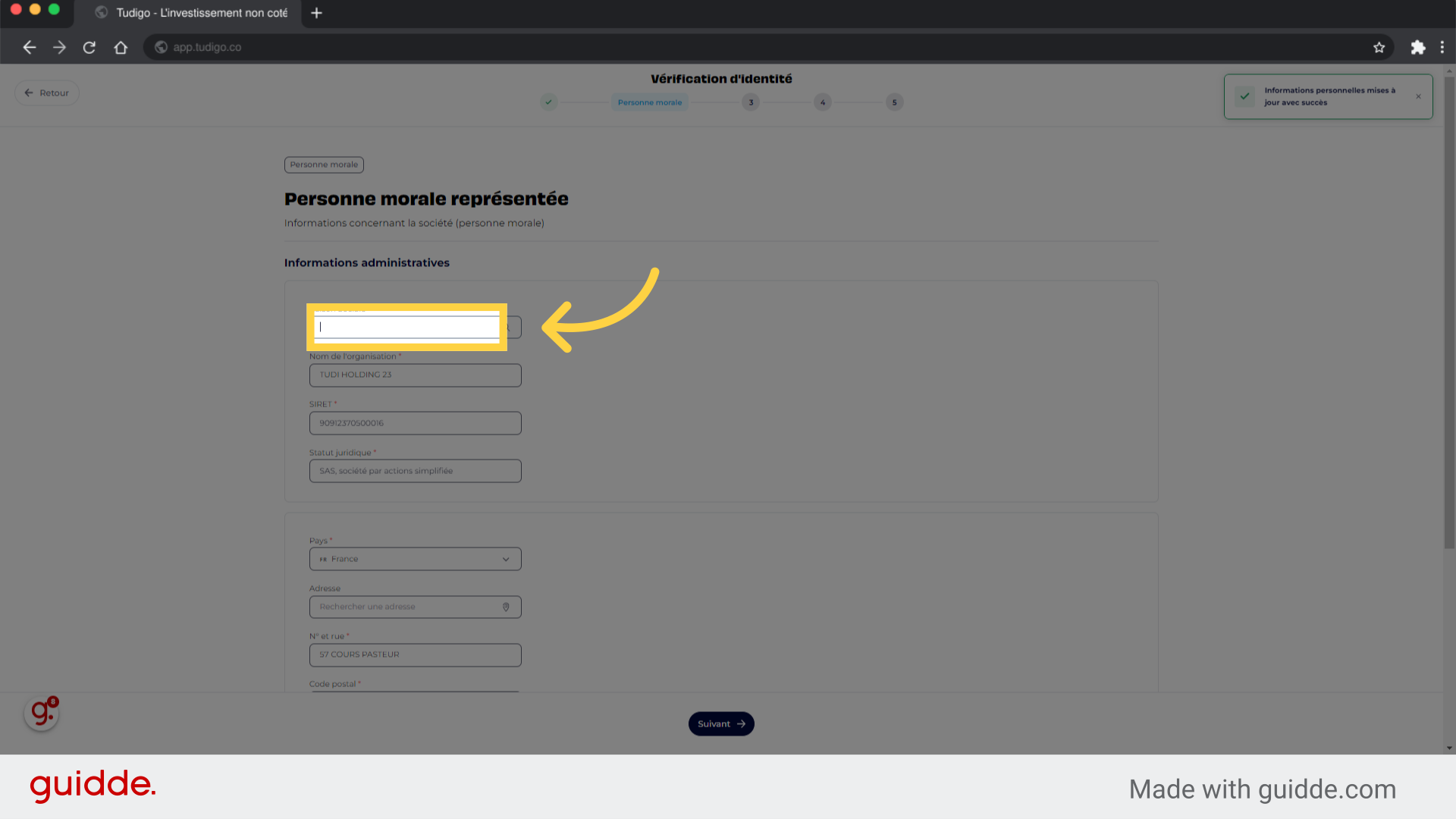Select the Personne morale breadcrumb step

[x=650, y=102]
